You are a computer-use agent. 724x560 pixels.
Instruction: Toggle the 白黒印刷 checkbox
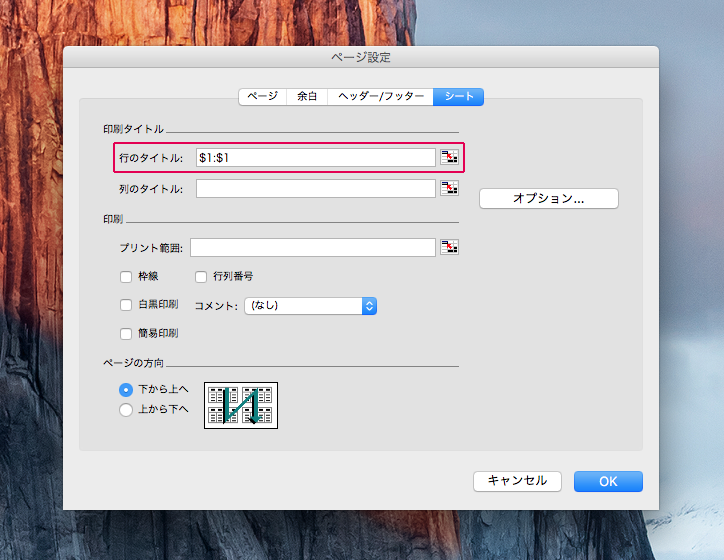[126, 305]
